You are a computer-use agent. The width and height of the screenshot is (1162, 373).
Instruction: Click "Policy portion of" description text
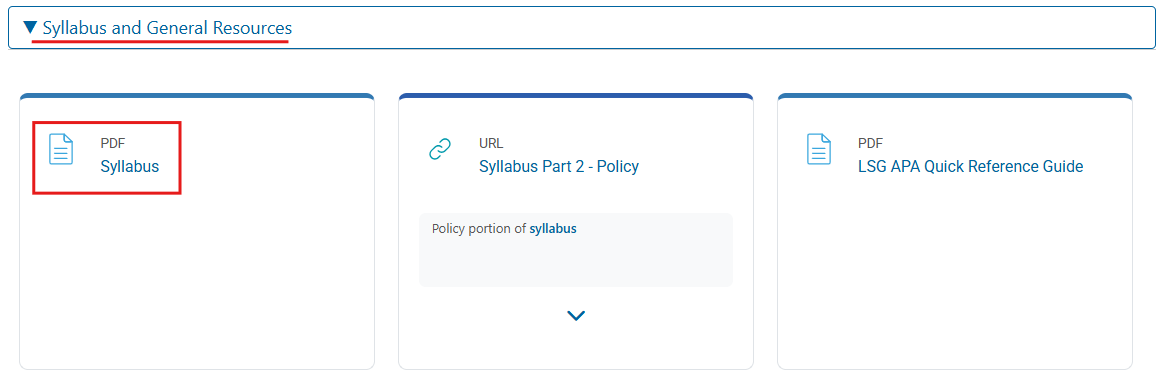(479, 229)
